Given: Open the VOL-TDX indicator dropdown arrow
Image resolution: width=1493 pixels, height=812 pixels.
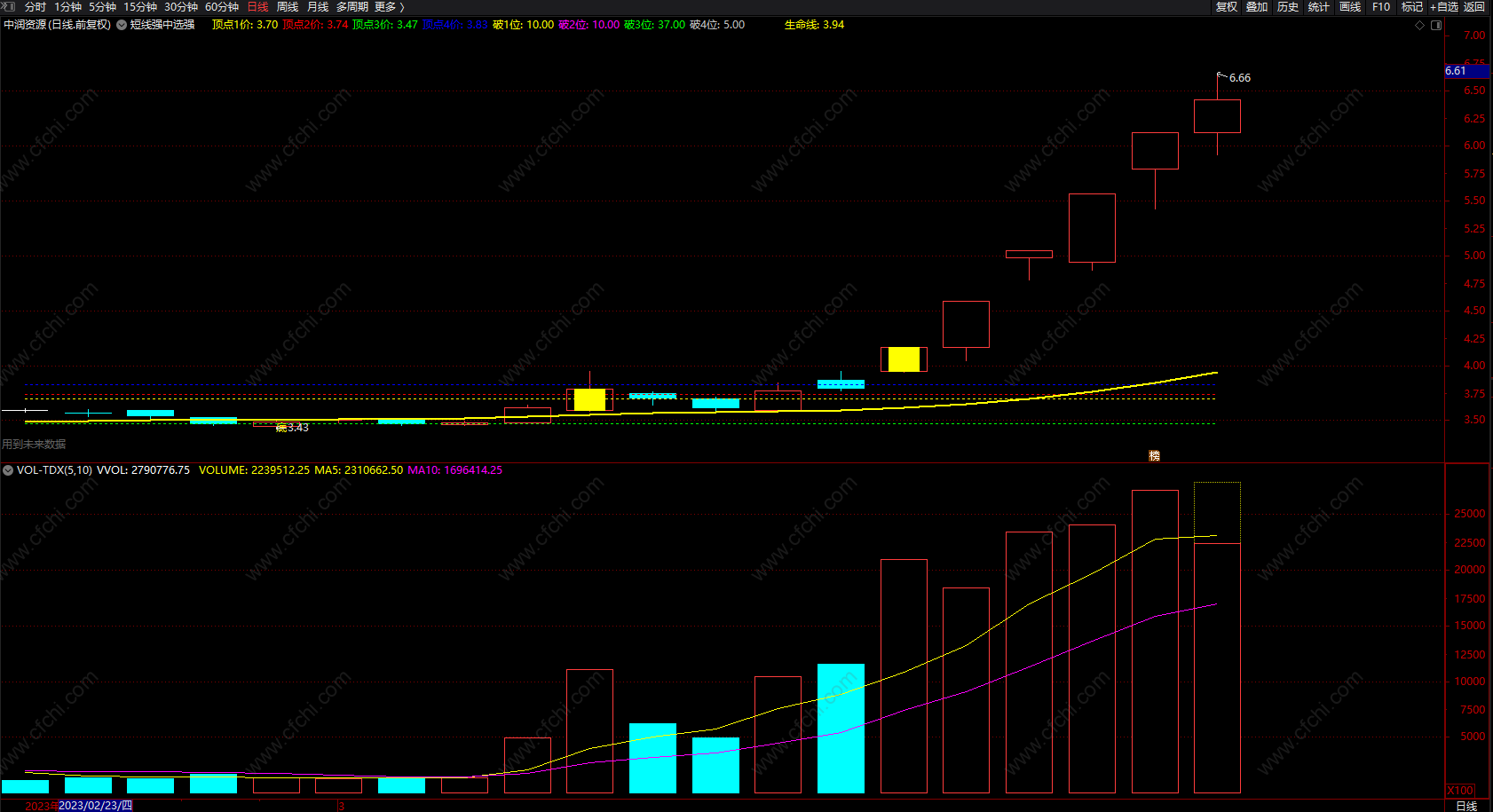Looking at the screenshot, I should pos(8,470).
